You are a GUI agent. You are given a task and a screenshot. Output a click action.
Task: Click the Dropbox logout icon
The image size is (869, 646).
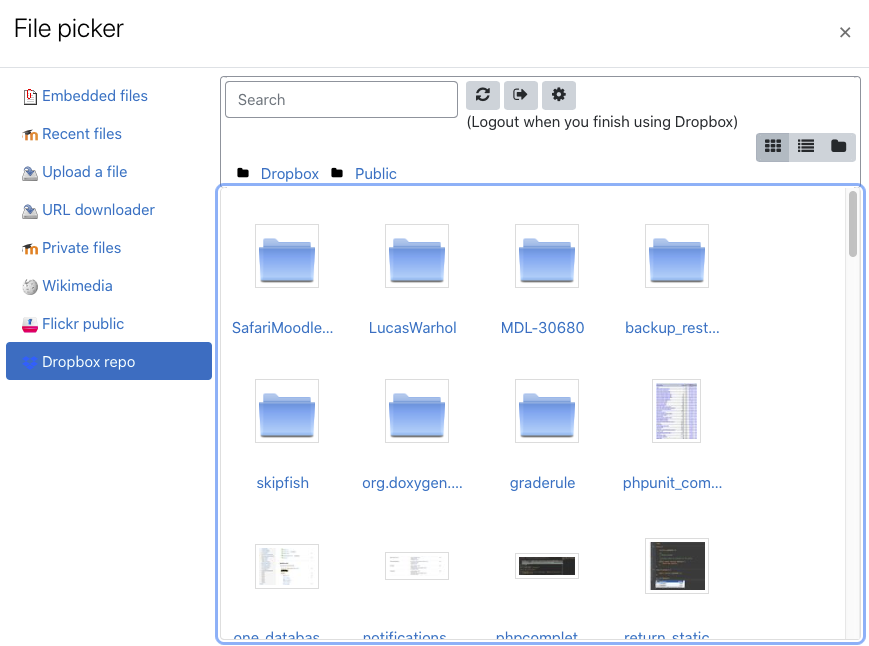click(520, 95)
